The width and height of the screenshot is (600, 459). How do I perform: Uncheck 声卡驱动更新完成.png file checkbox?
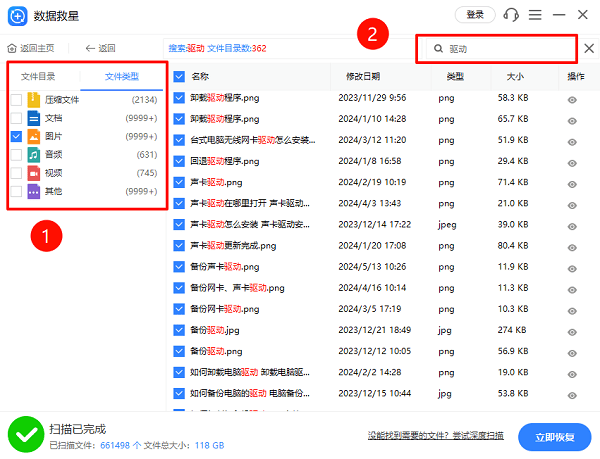click(179, 246)
